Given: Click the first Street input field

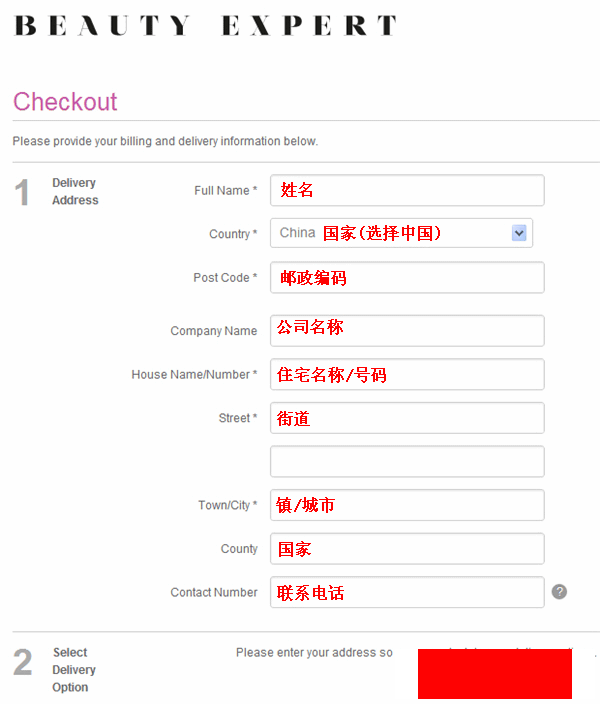Looking at the screenshot, I should click(x=407, y=418).
